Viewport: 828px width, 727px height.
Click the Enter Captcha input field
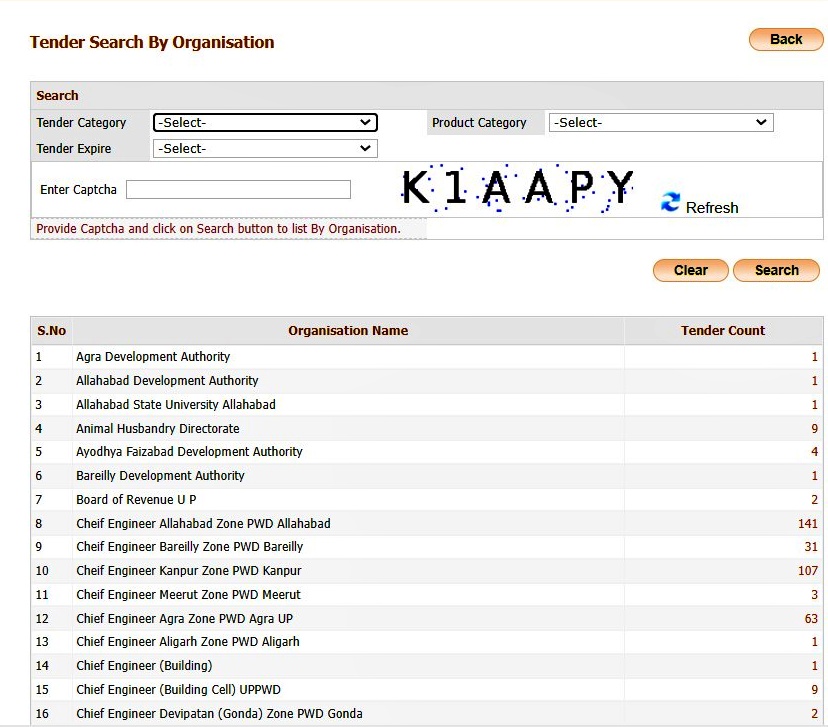pos(238,190)
